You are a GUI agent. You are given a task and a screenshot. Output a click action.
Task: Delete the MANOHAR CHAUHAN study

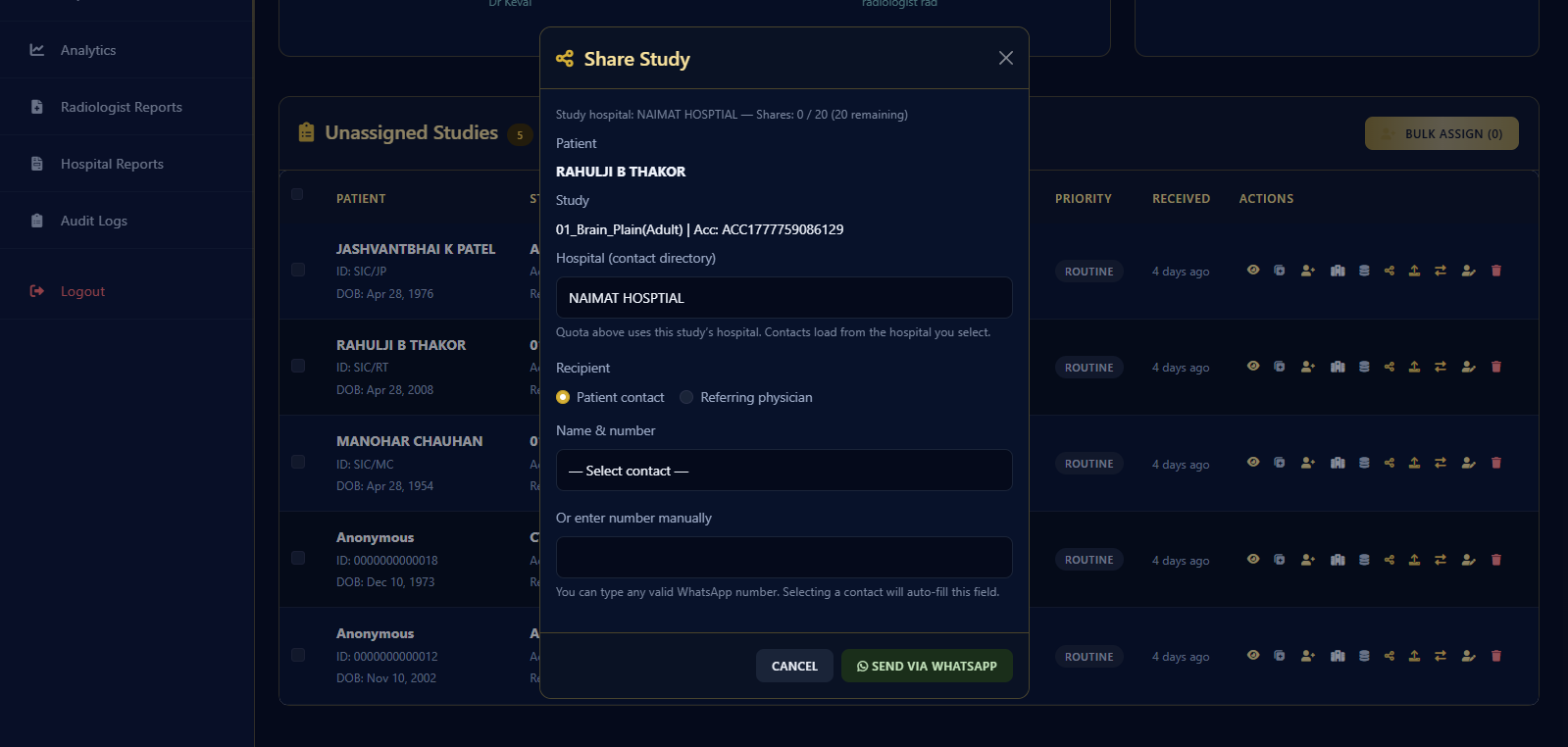(x=1496, y=463)
